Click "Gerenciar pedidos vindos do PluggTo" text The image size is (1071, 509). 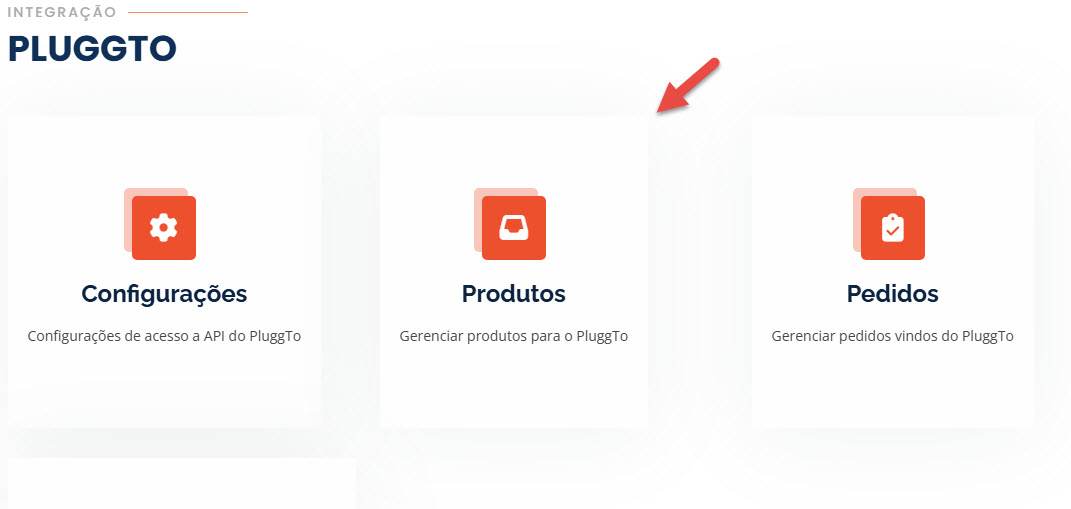tap(892, 336)
